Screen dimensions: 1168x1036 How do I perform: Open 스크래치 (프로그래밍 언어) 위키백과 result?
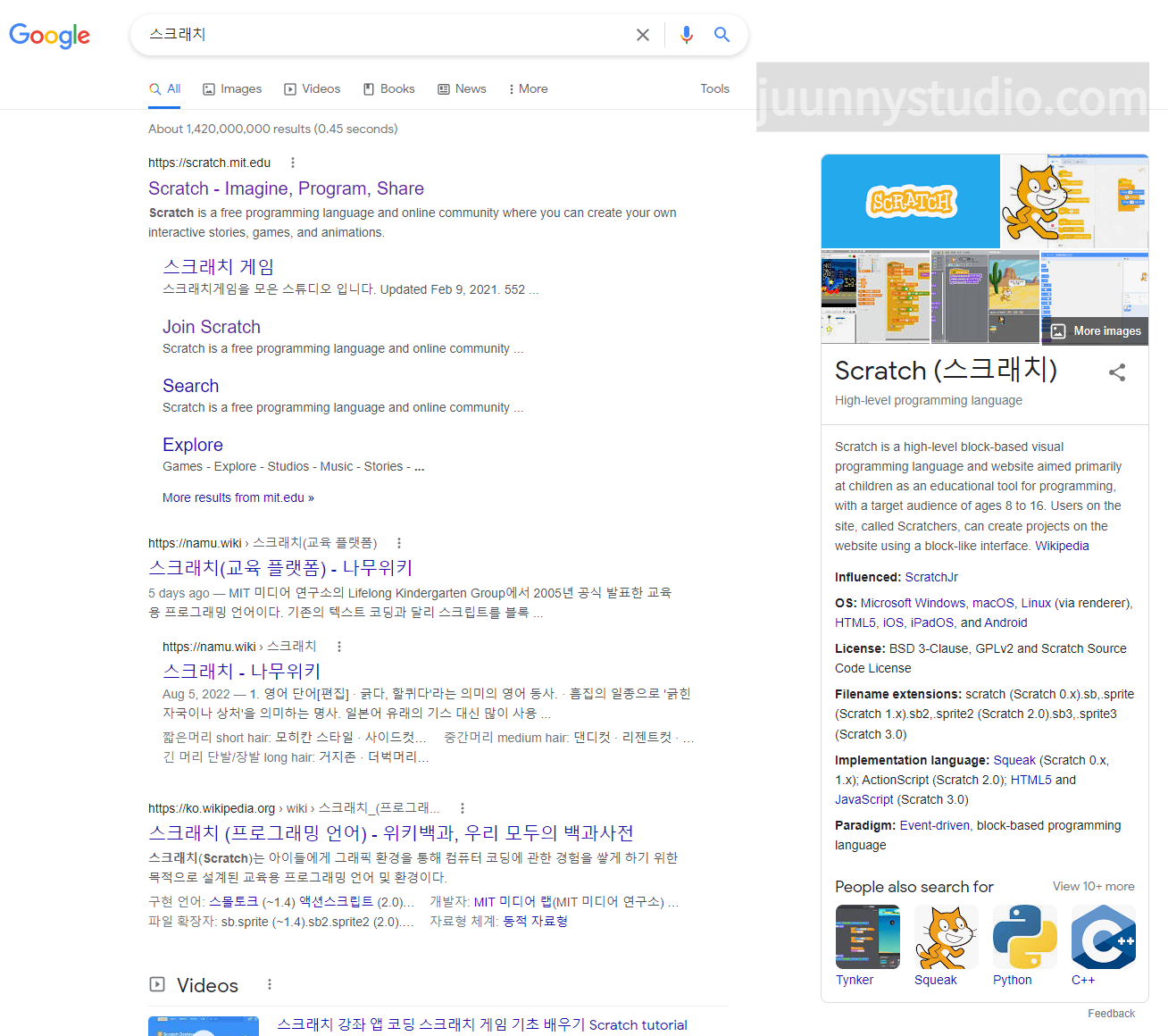point(391,833)
